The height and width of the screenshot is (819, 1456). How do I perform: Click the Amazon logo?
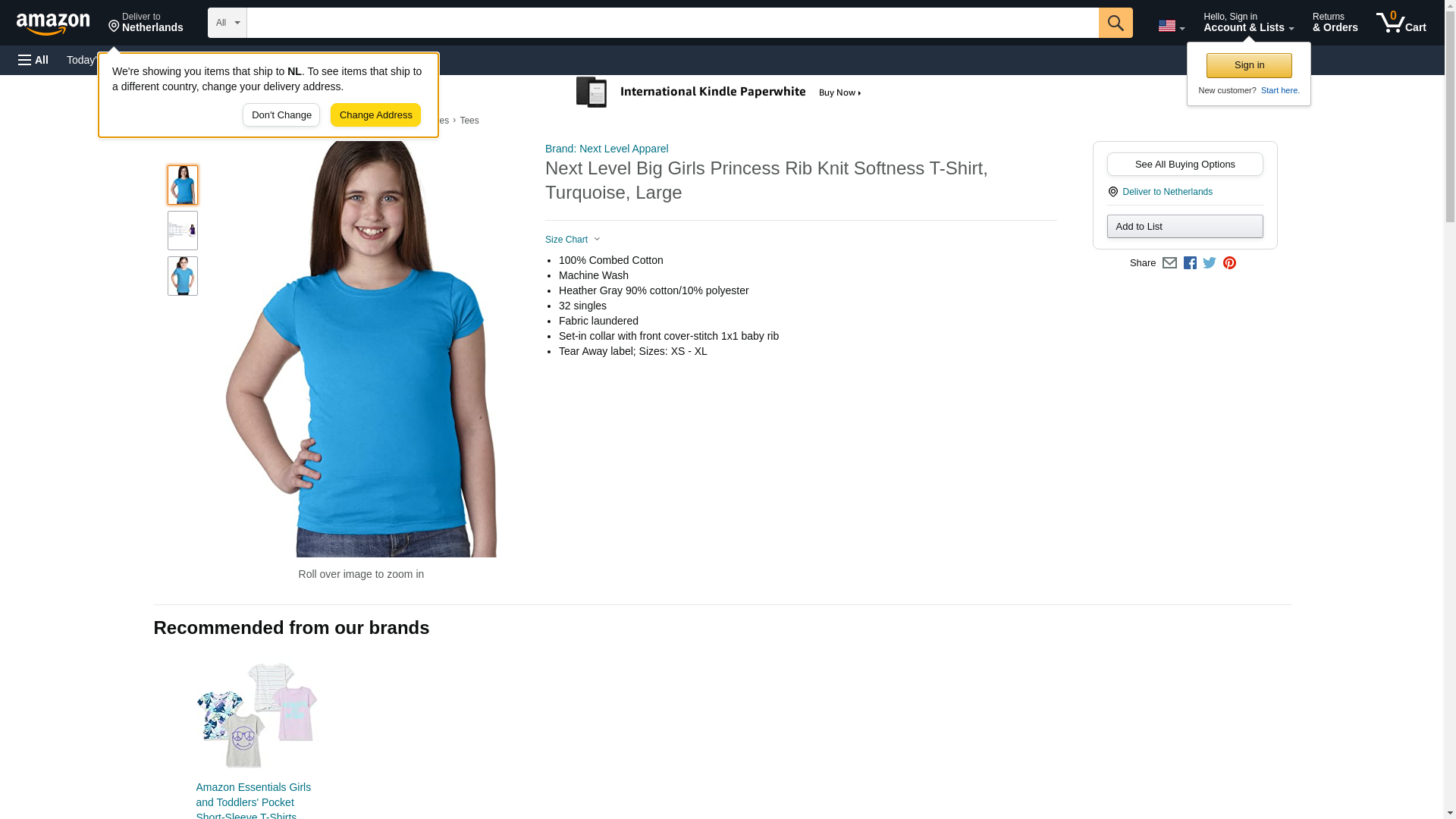53,24
